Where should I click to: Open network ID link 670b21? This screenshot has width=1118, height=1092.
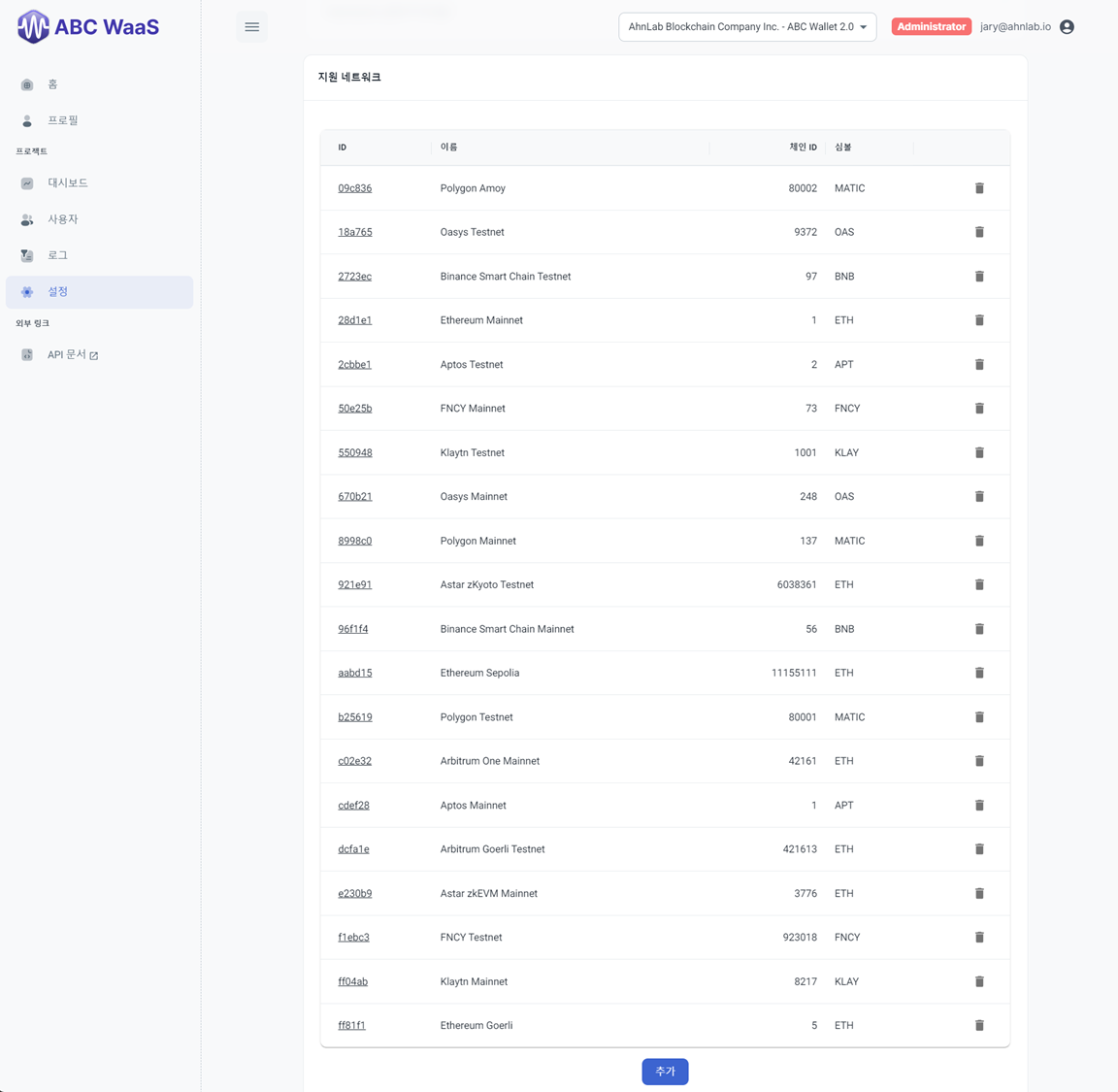(354, 496)
